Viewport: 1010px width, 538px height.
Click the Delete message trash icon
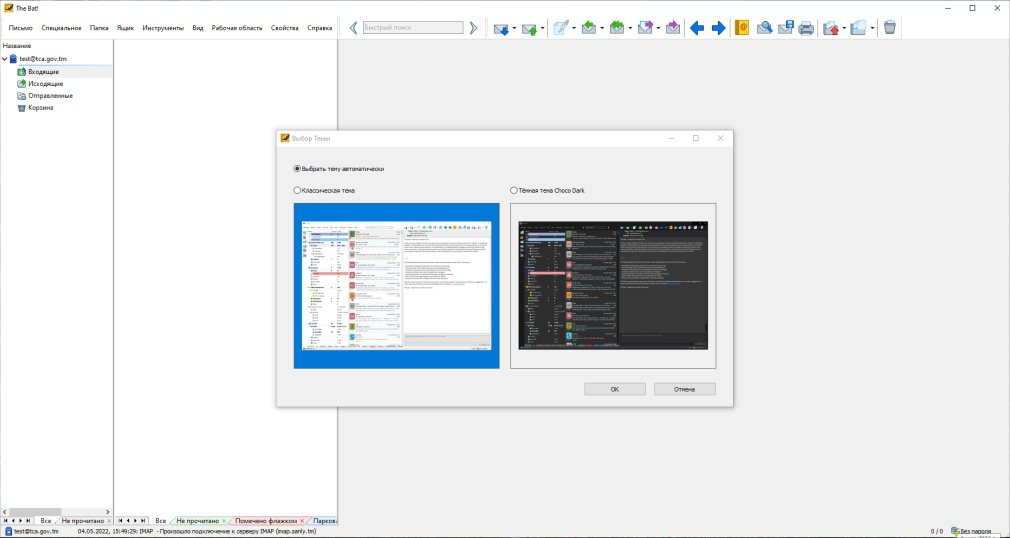point(890,27)
